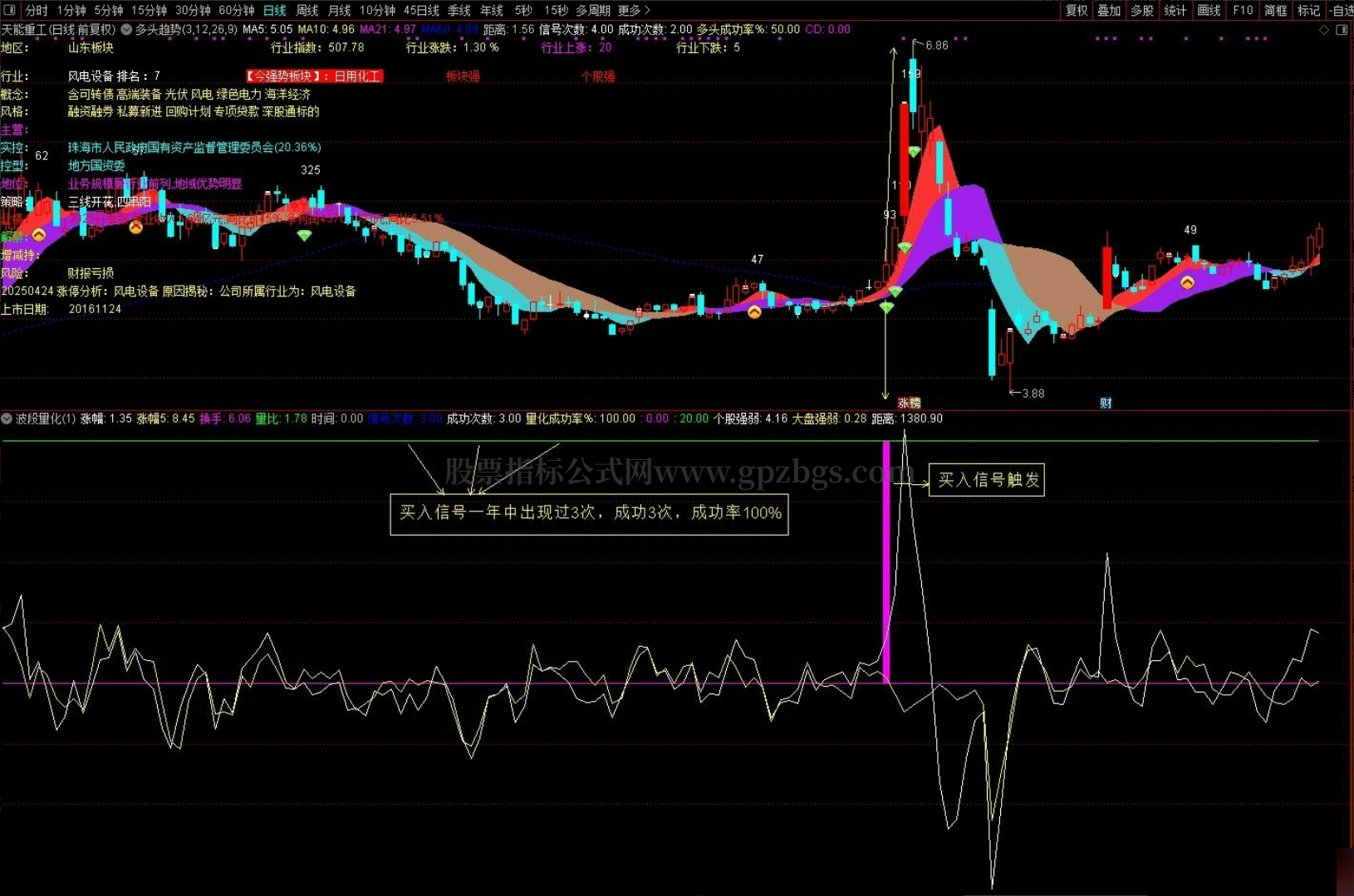
Task: Click the orange arrow marker under the 47 label
Action: click(754, 312)
